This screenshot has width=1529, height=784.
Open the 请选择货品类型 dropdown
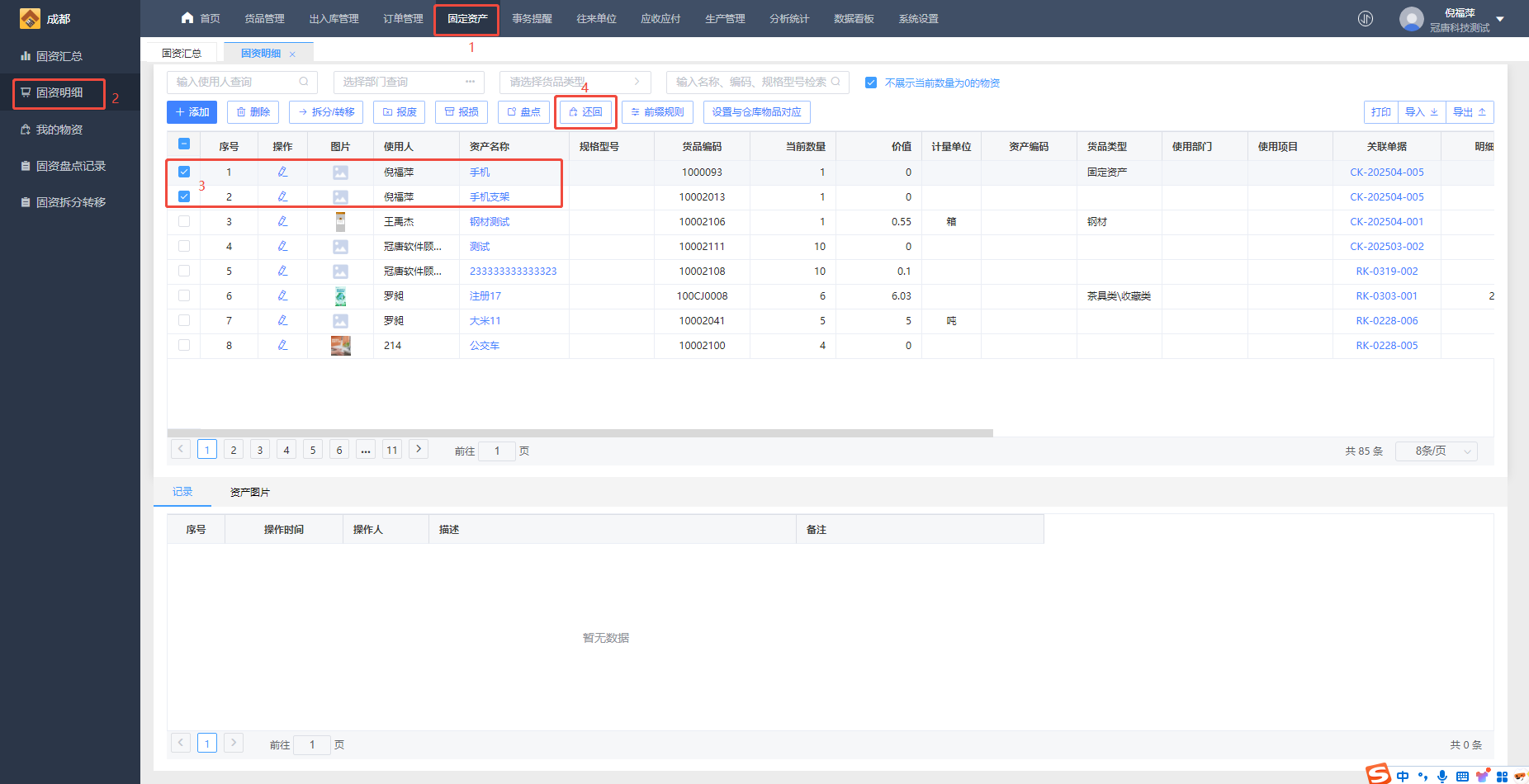pyautogui.click(x=575, y=82)
